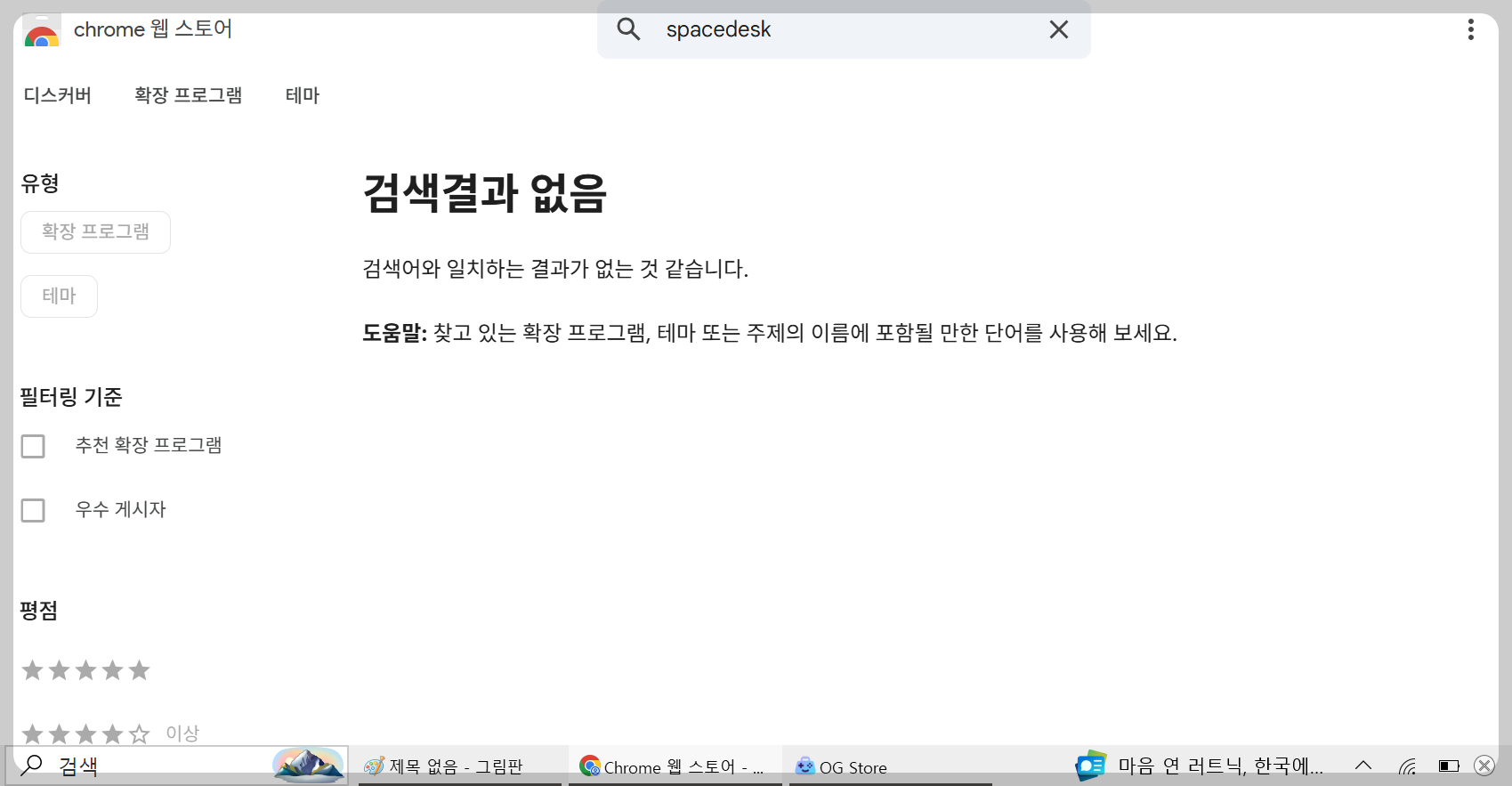The image size is (1512, 786).
Task: Click the 검색결과 없음 heading
Action: pos(485,192)
